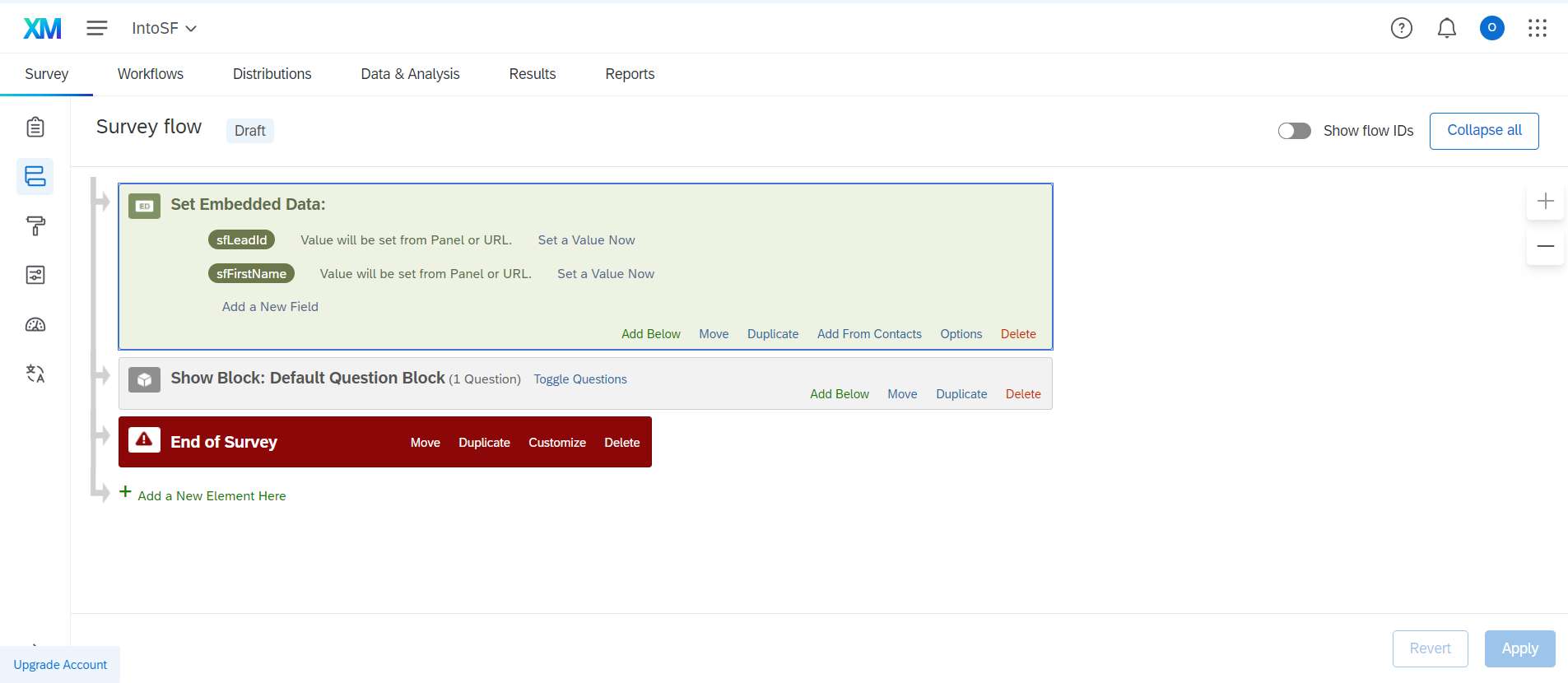Open Look and feel paint roller icon

tap(35, 225)
